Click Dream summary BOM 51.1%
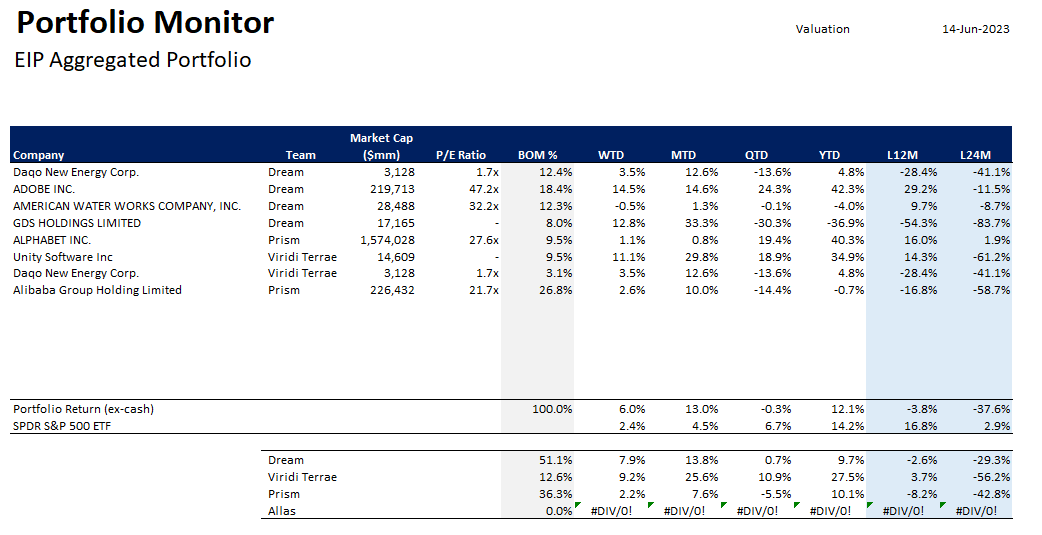 [557, 460]
